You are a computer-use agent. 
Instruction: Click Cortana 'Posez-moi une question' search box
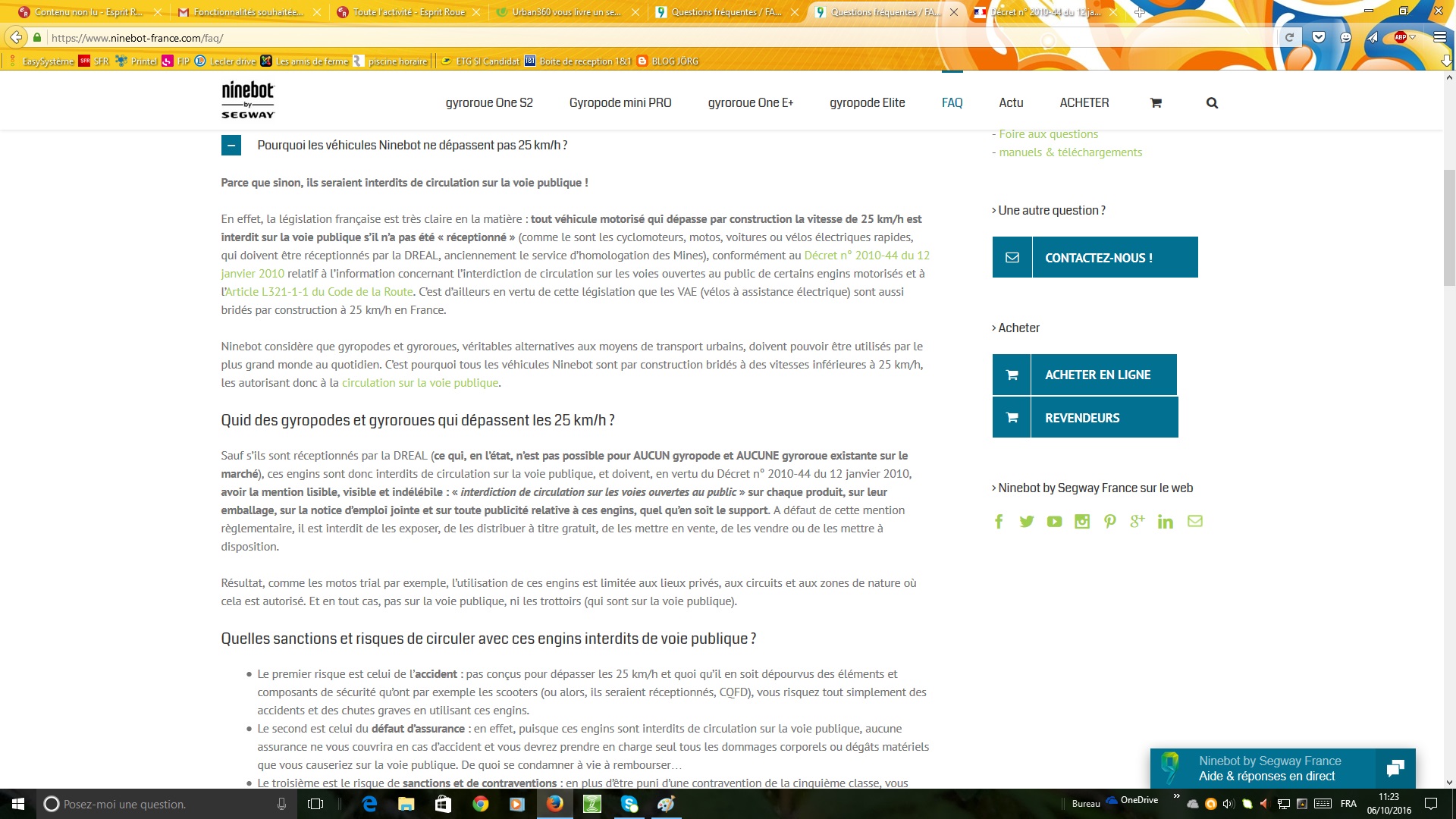pyautogui.click(x=165, y=804)
